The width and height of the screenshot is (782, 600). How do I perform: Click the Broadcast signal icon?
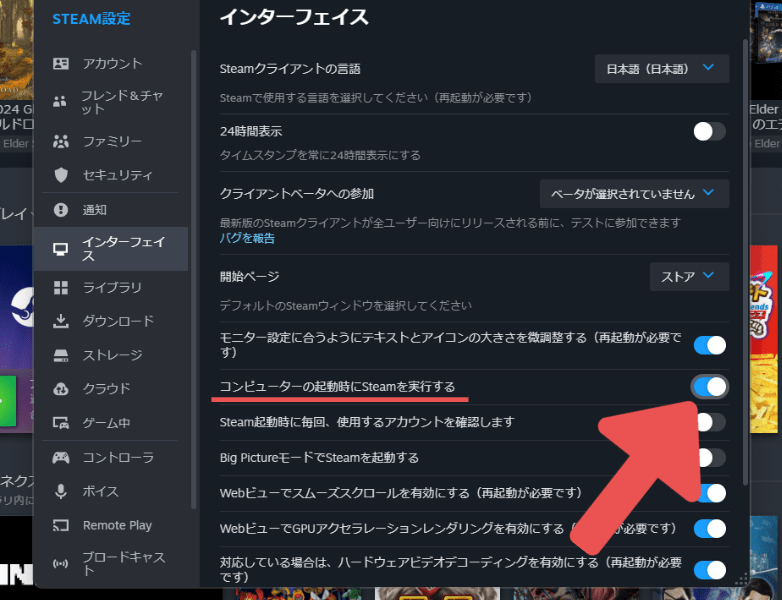coord(61,564)
